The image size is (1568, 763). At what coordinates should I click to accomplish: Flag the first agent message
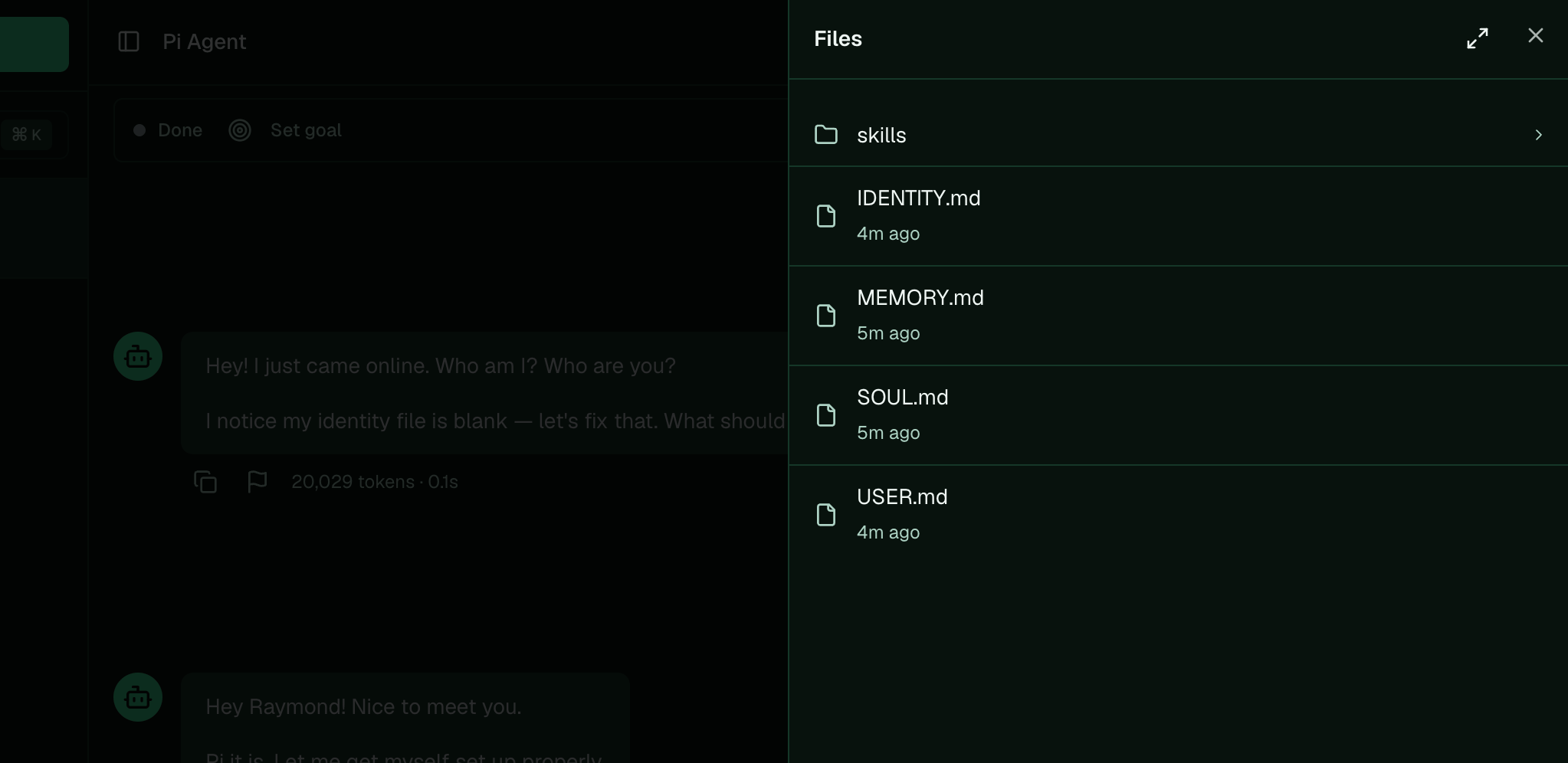click(x=258, y=482)
